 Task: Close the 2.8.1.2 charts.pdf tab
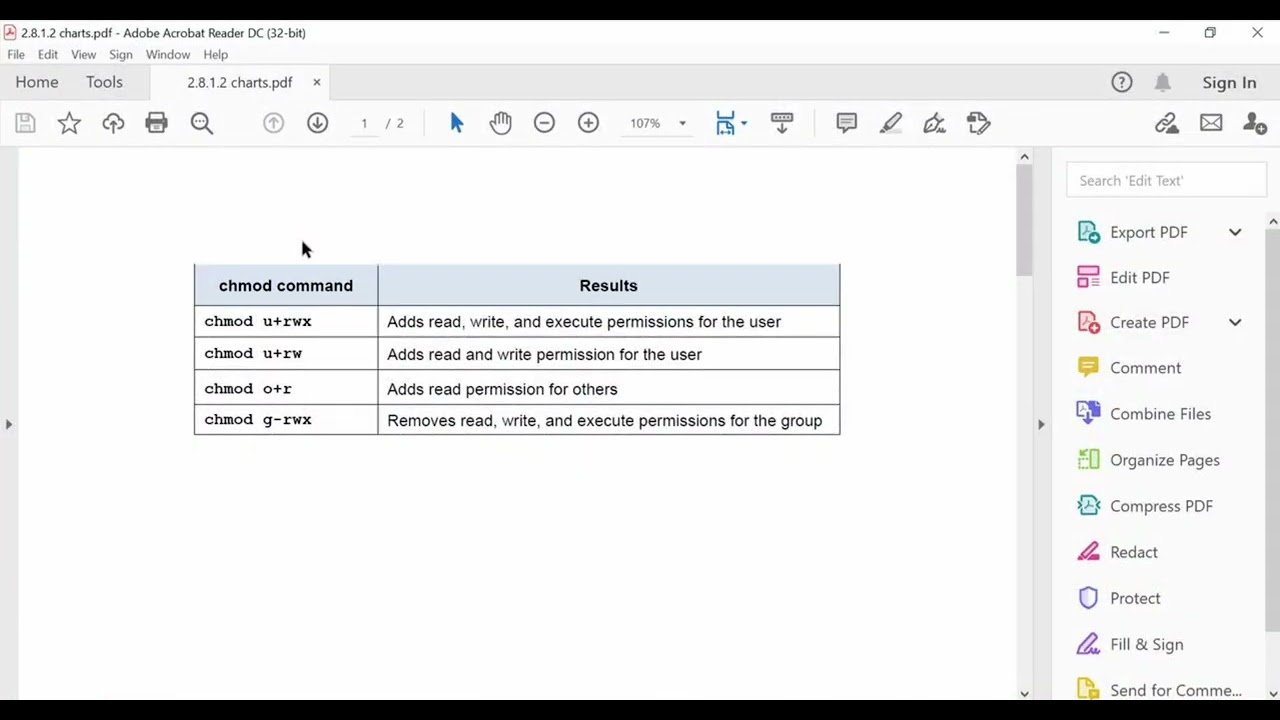point(316,82)
